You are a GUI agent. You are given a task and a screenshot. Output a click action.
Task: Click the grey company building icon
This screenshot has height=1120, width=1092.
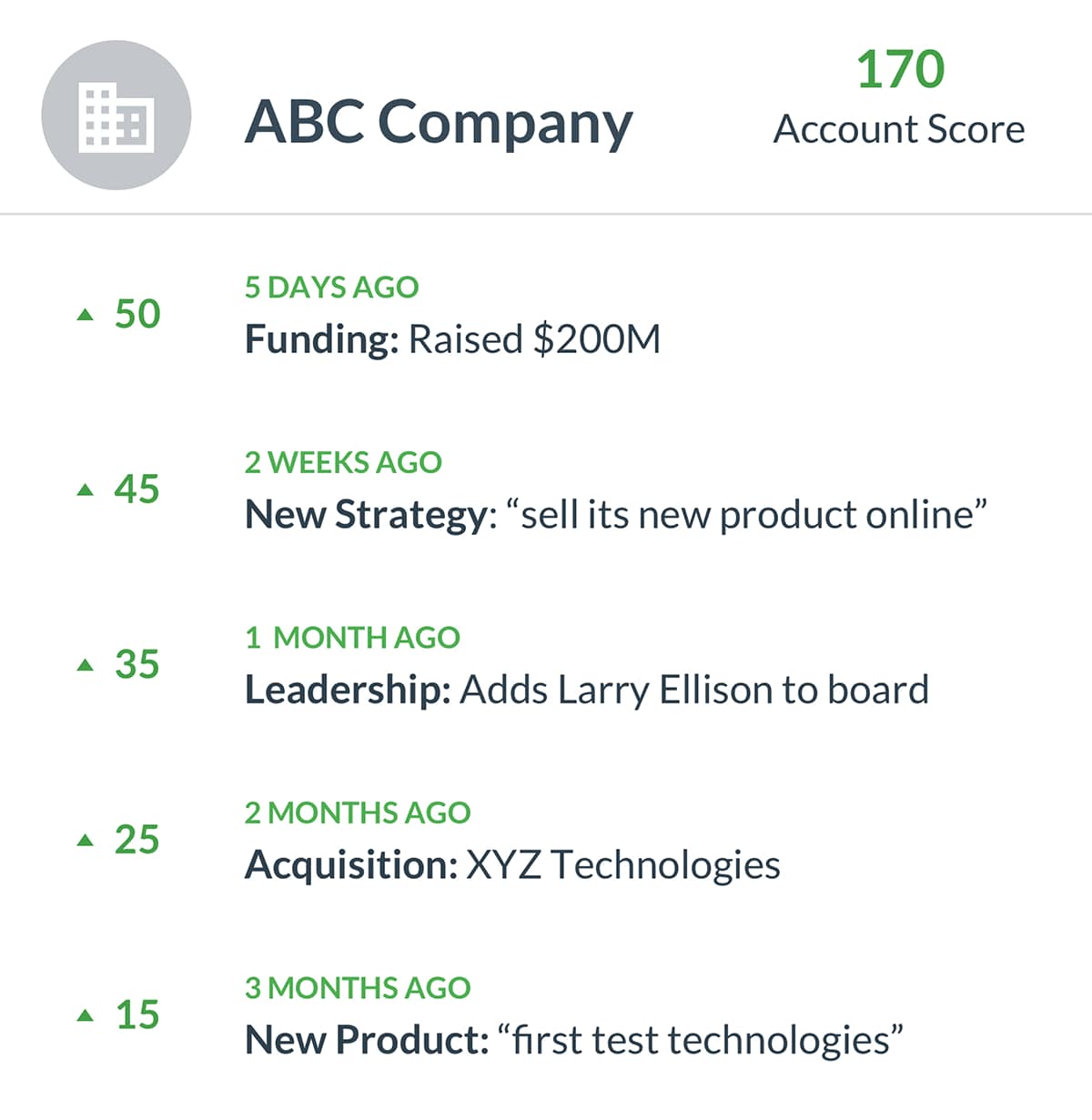coord(116,116)
